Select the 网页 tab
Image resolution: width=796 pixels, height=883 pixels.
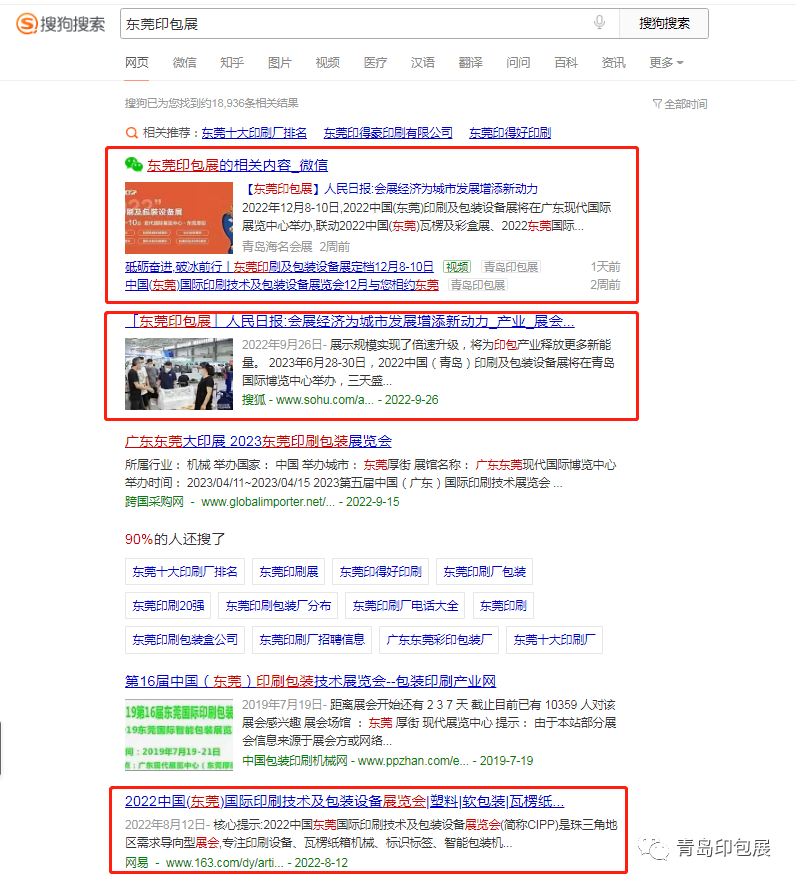click(137, 63)
